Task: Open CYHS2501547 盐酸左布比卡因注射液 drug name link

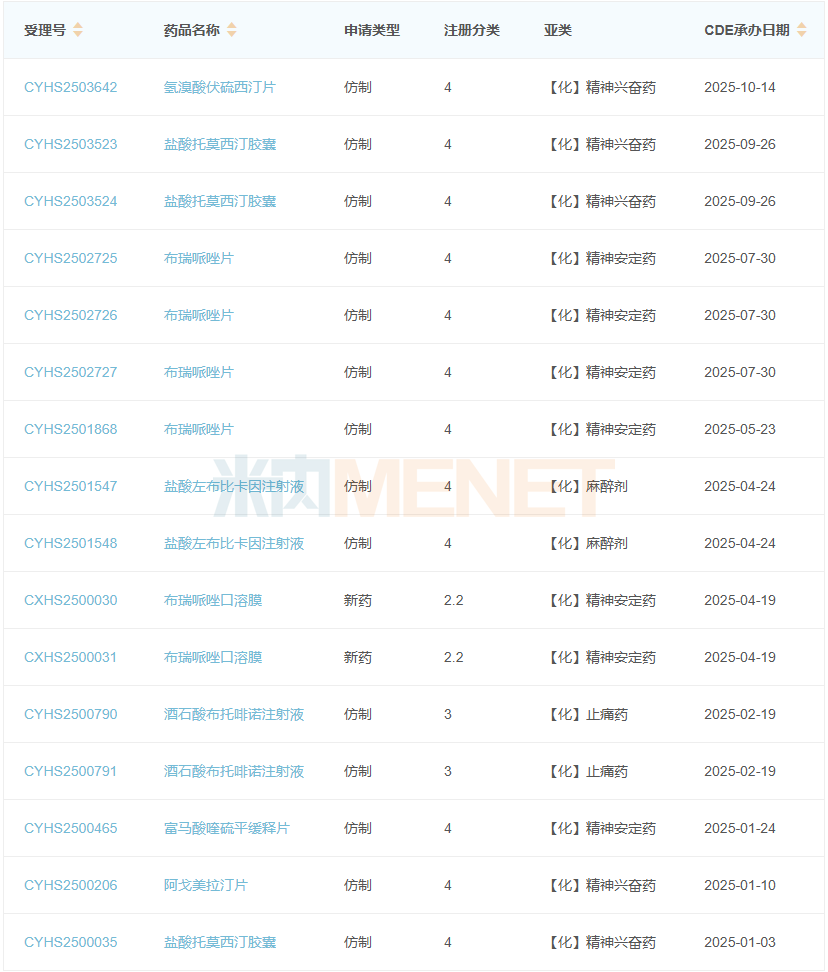Action: 233,486
